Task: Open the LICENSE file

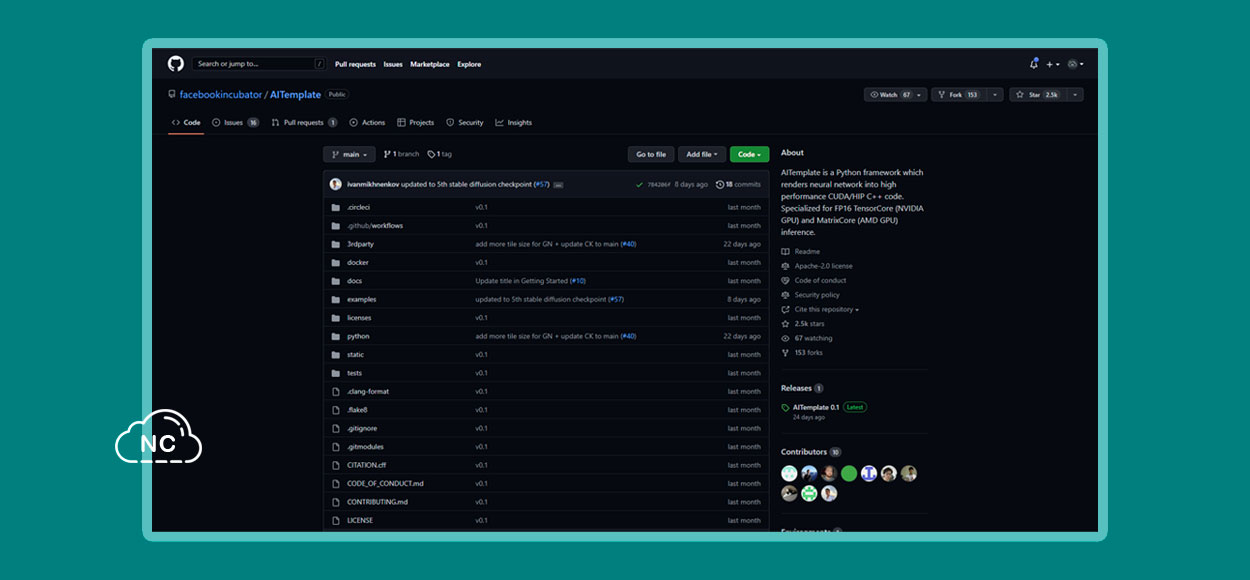Action: [x=360, y=520]
